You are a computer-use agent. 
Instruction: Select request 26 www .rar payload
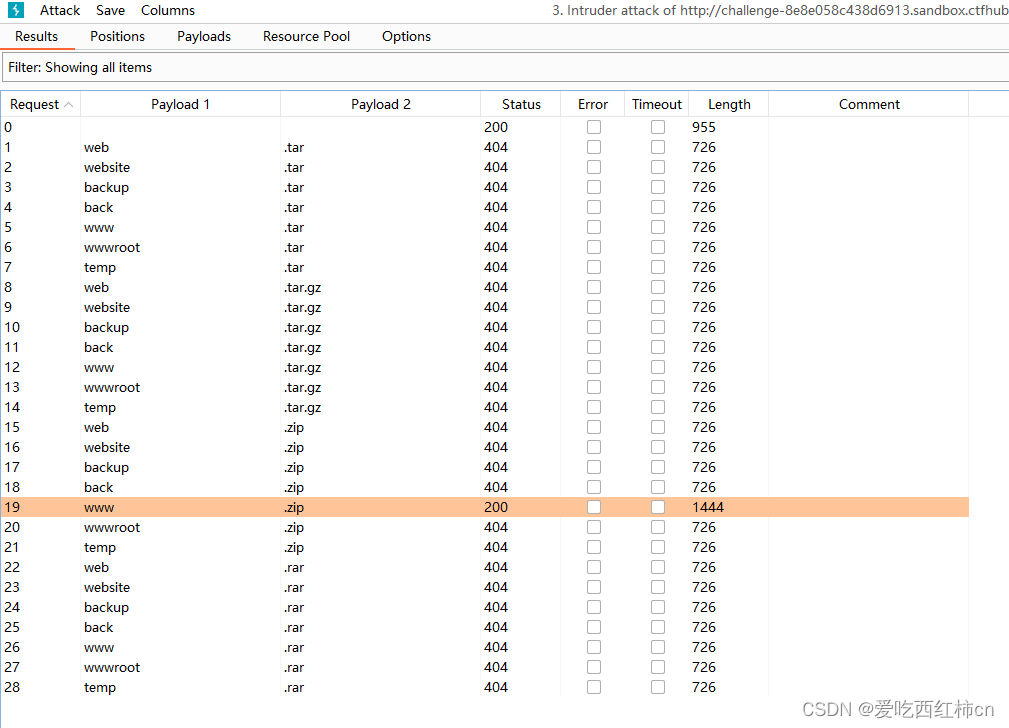coord(99,648)
